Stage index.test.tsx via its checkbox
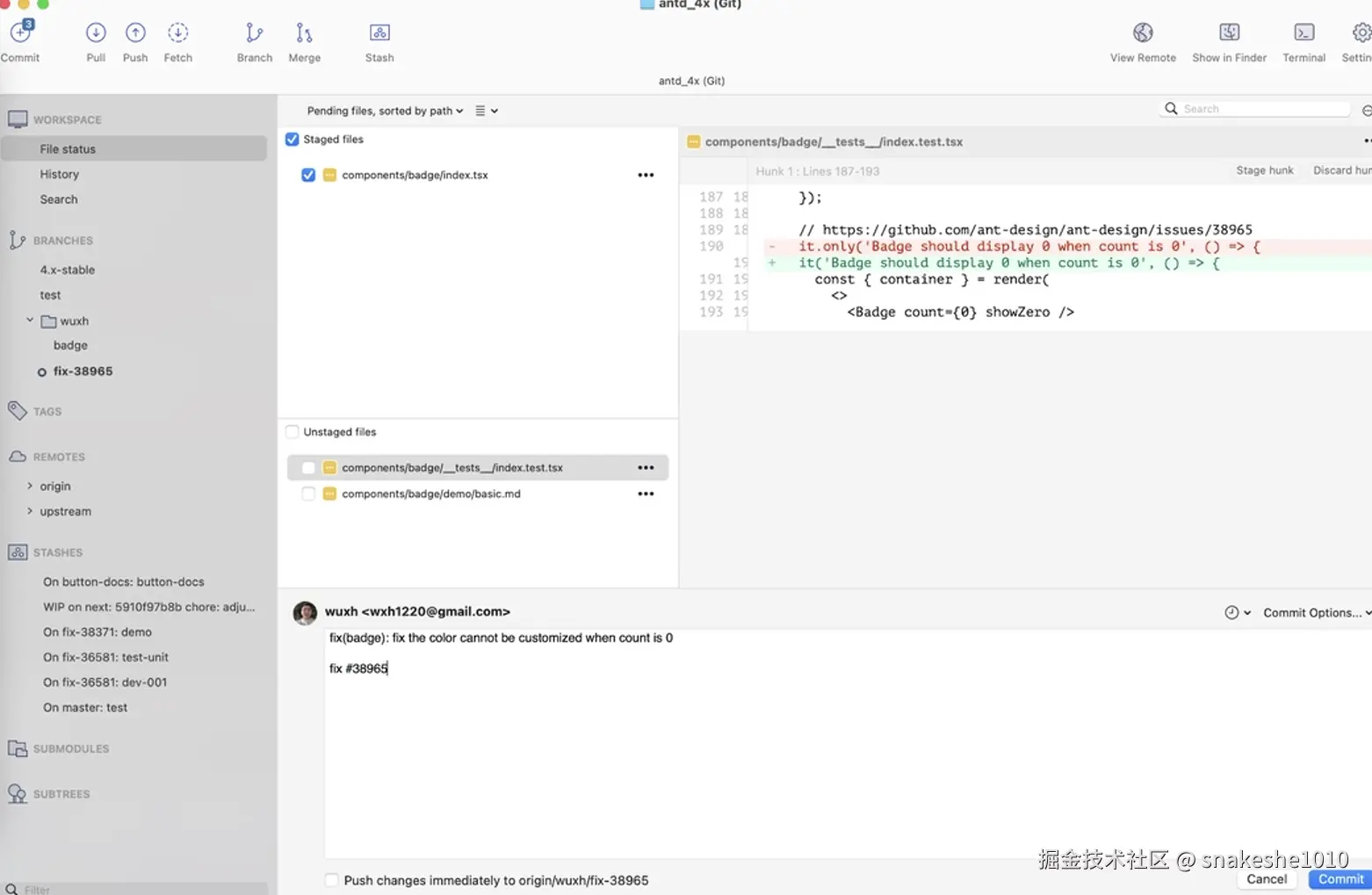The width and height of the screenshot is (1372, 895). [308, 467]
